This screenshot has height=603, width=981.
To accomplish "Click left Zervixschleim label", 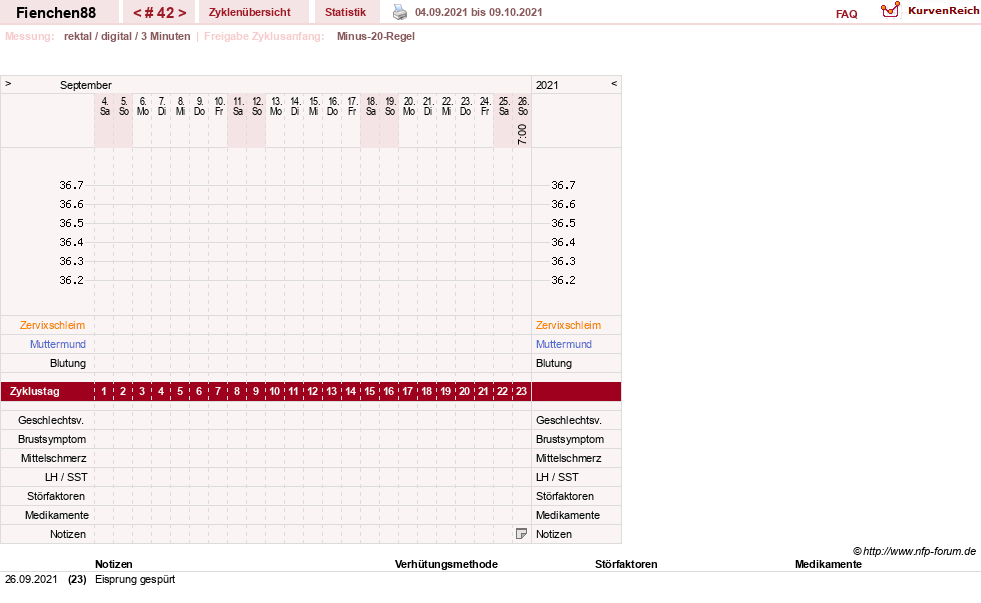I will click(53, 325).
